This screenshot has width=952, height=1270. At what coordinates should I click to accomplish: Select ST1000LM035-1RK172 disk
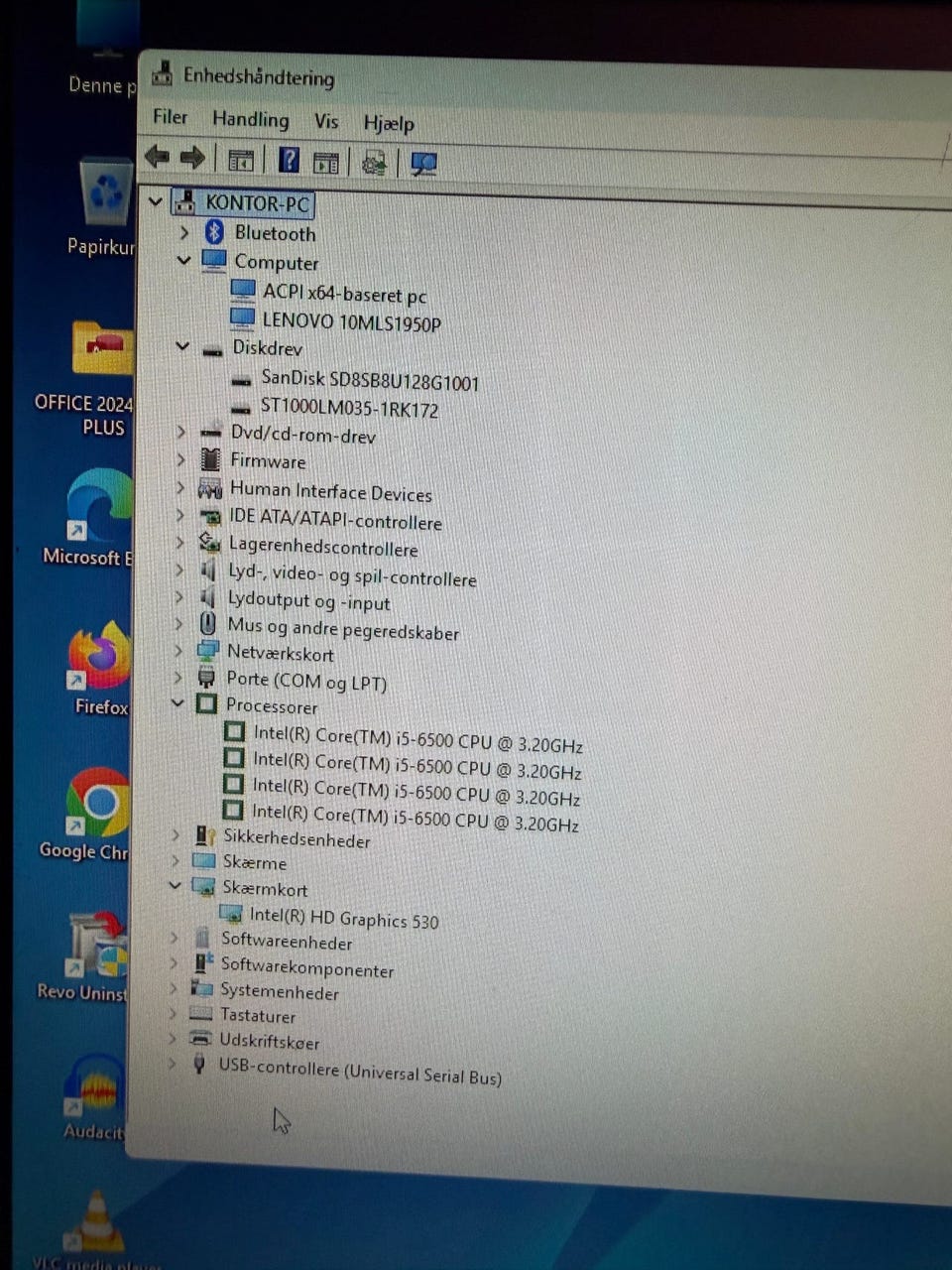[349, 408]
